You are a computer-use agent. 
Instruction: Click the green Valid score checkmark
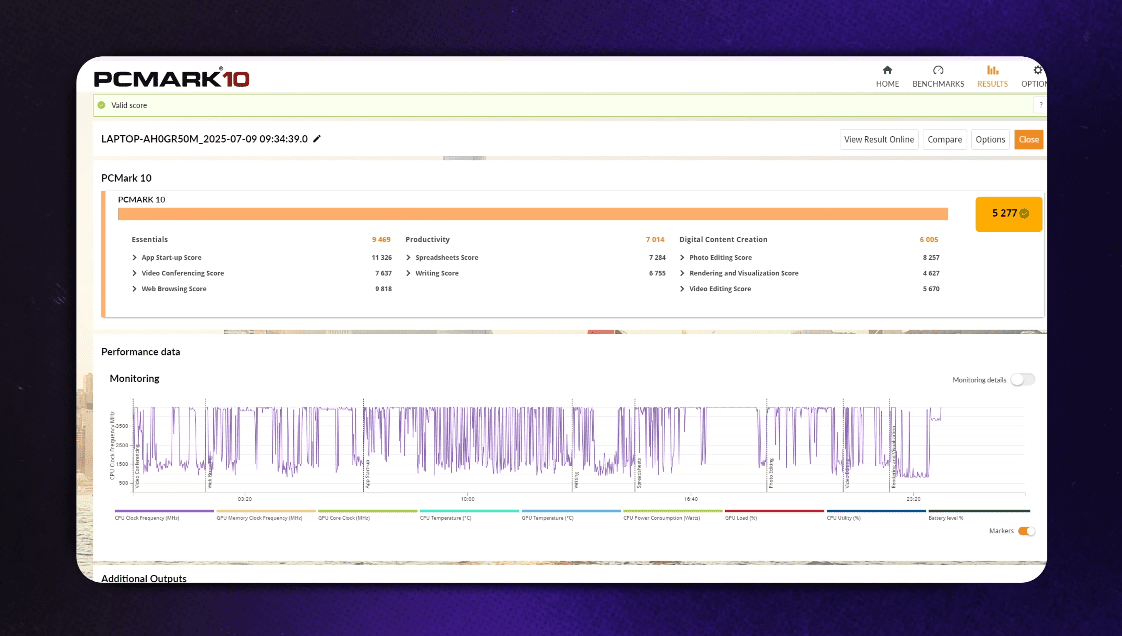(x=102, y=105)
